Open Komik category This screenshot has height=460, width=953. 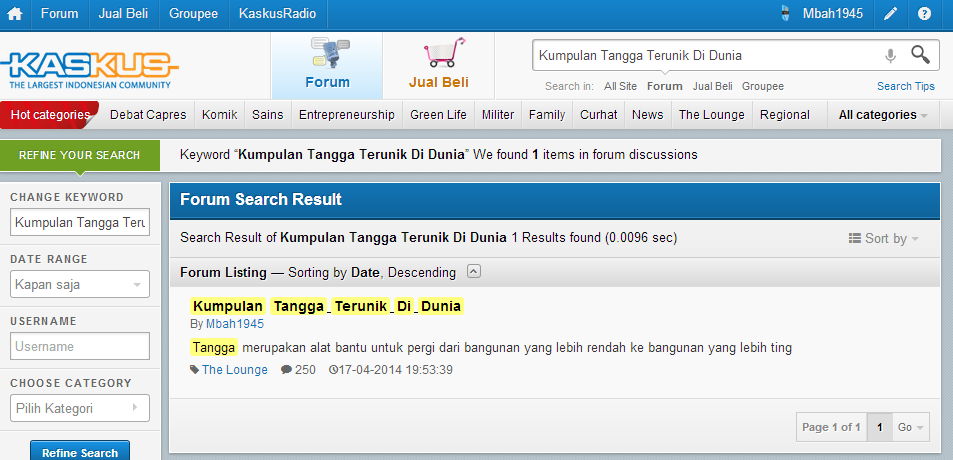click(219, 115)
